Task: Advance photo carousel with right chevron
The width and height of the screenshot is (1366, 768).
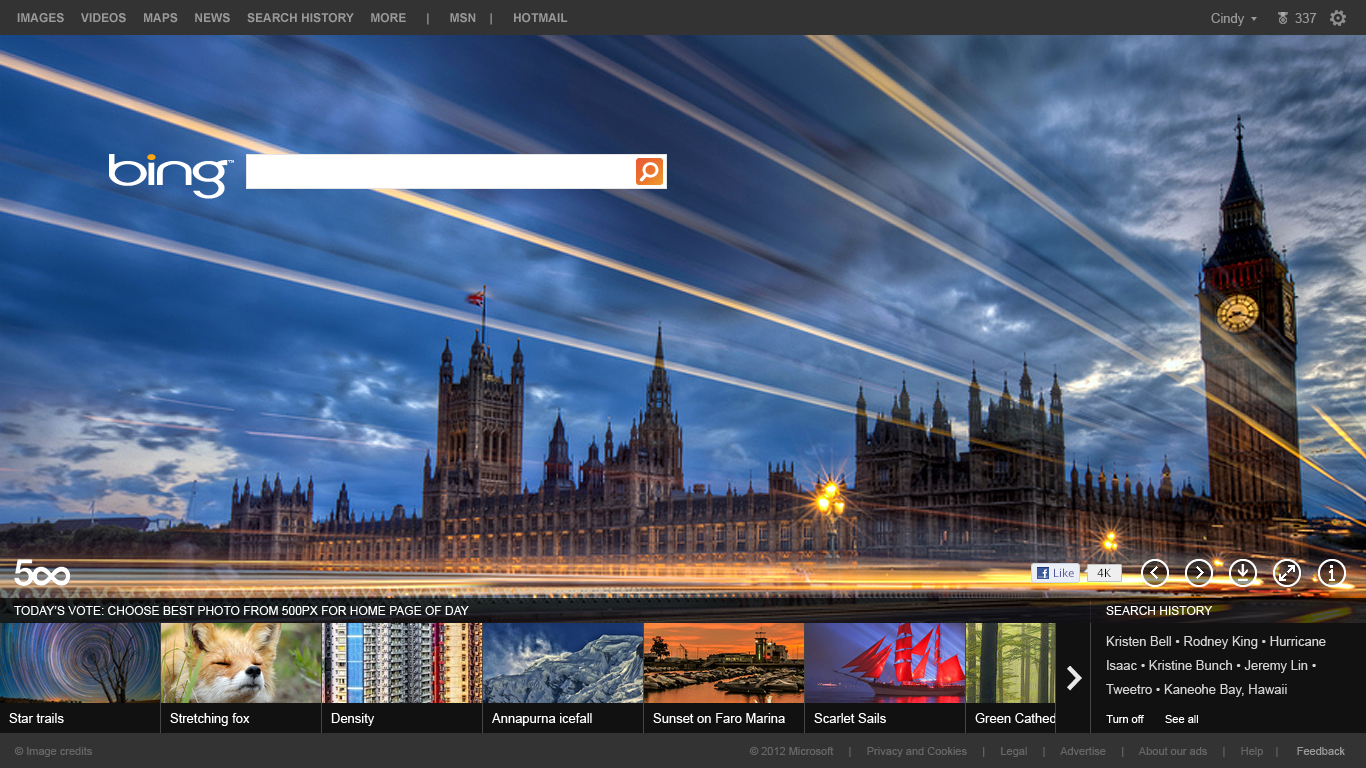Action: 1074,678
